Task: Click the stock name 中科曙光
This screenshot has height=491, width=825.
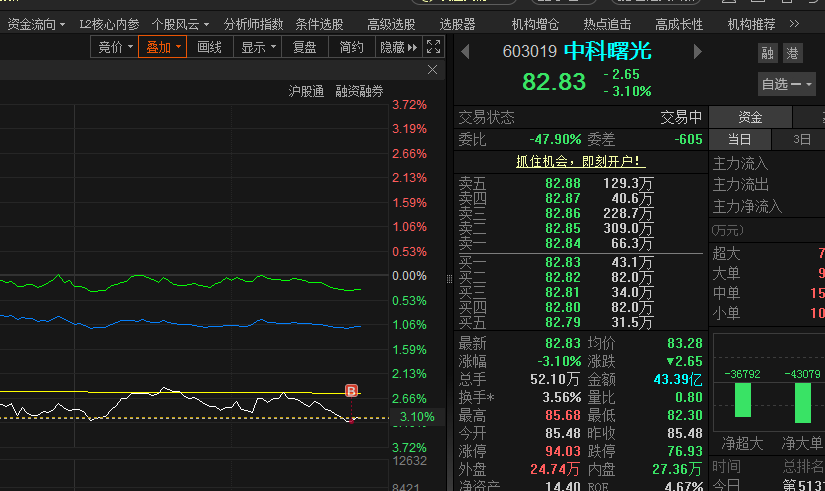Action: pos(608,51)
